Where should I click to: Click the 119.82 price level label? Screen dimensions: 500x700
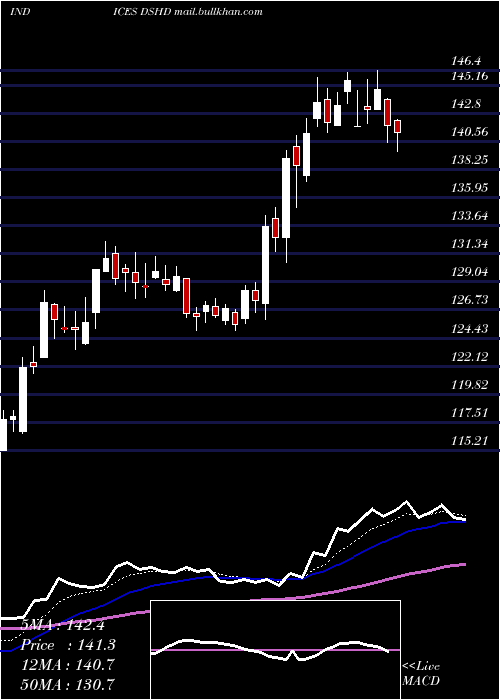469,385
